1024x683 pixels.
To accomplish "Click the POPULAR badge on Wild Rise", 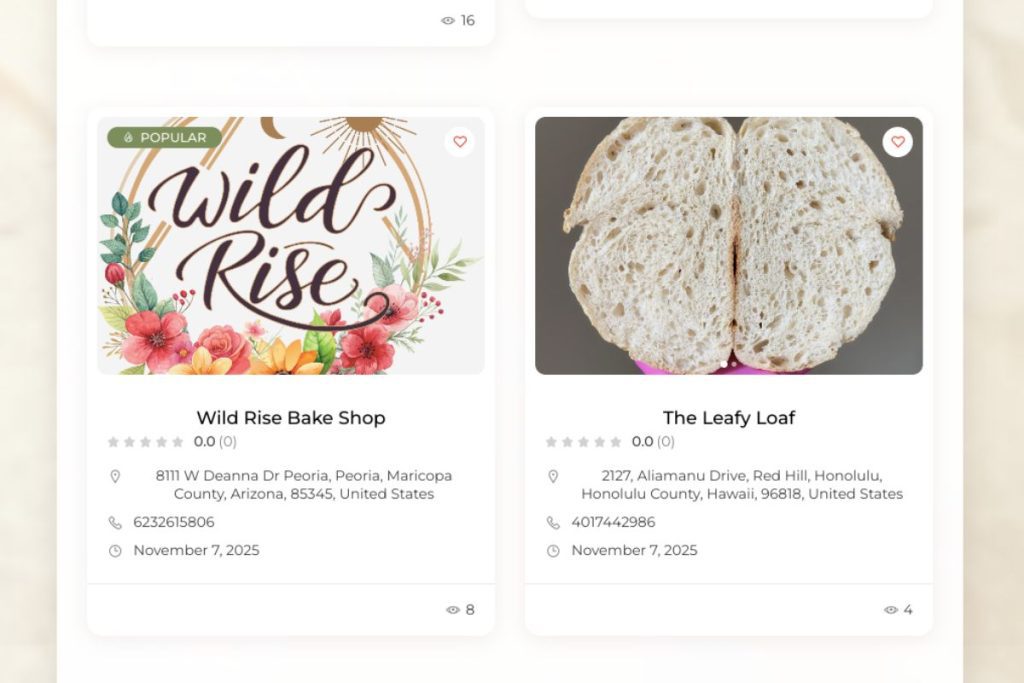I will pos(165,138).
